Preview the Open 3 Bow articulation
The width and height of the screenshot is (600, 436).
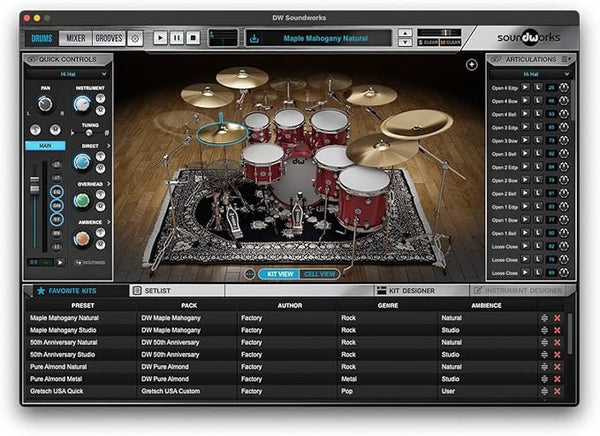click(x=525, y=140)
